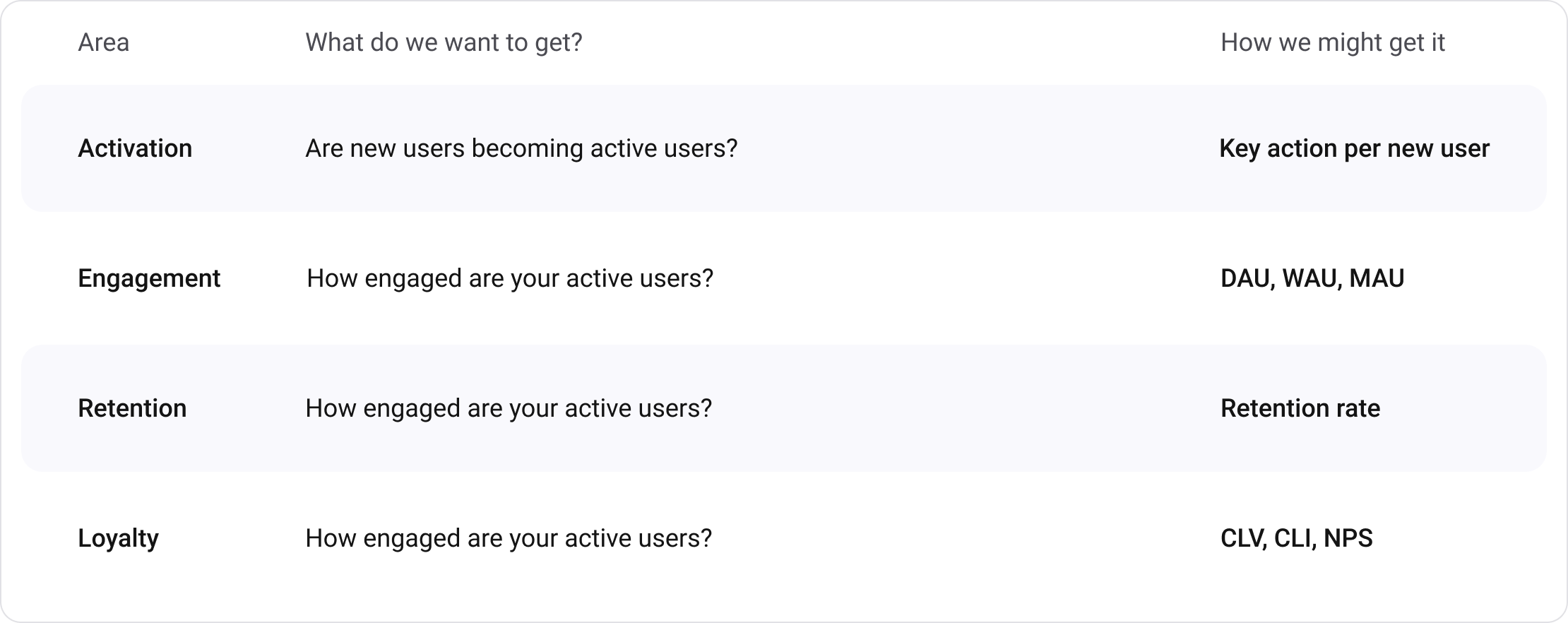Click the 'Retention rate' metric
Image resolution: width=1568 pixels, height=623 pixels.
[x=1300, y=408]
